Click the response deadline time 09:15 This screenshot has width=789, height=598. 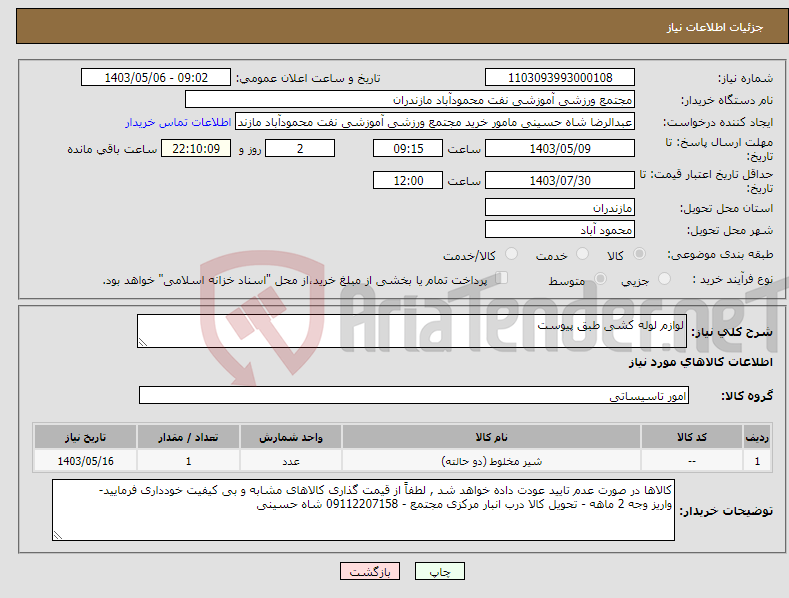click(408, 148)
